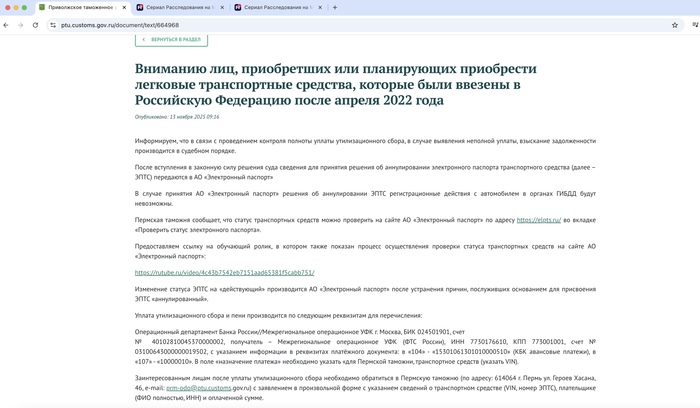Close the 'Приволжское таможенное' tab

pyautogui.click(x=122, y=8)
